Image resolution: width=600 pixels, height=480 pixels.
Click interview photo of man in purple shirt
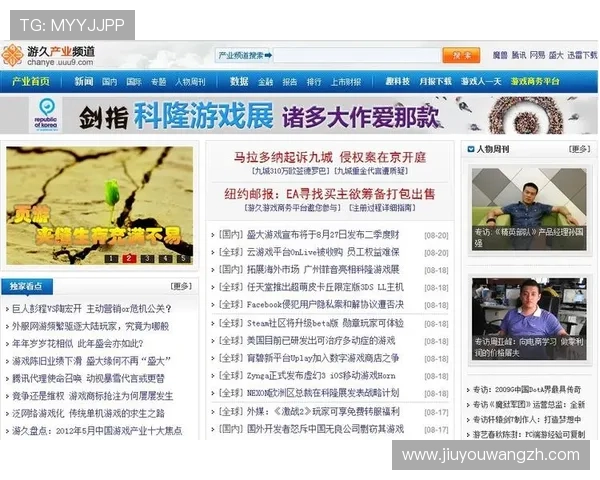click(529, 318)
